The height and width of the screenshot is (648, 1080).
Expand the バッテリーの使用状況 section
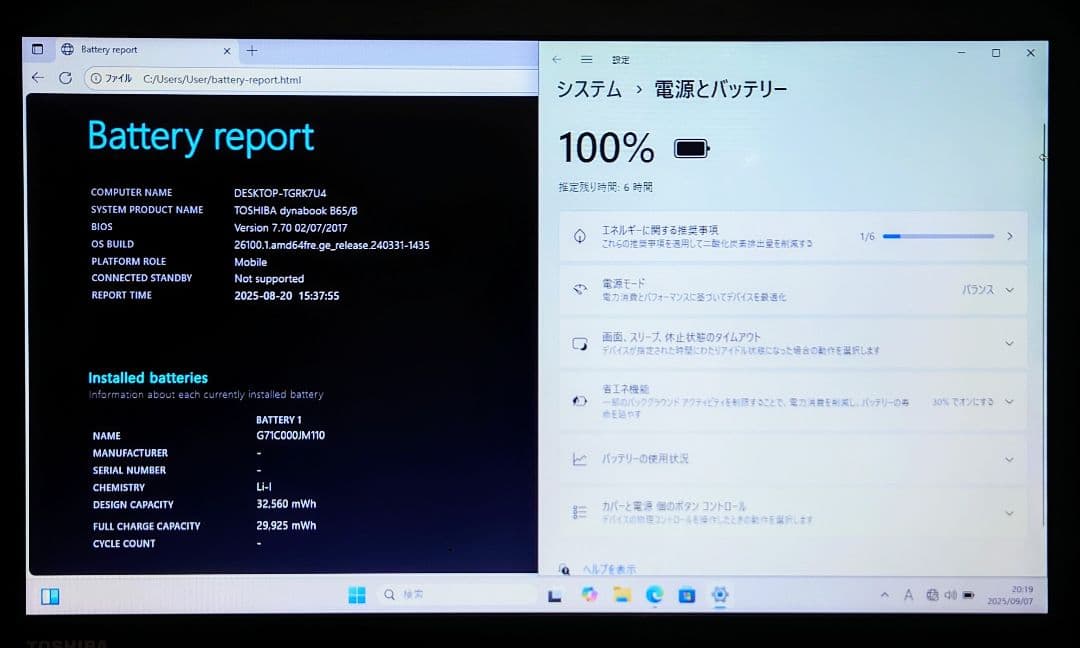coord(1010,459)
